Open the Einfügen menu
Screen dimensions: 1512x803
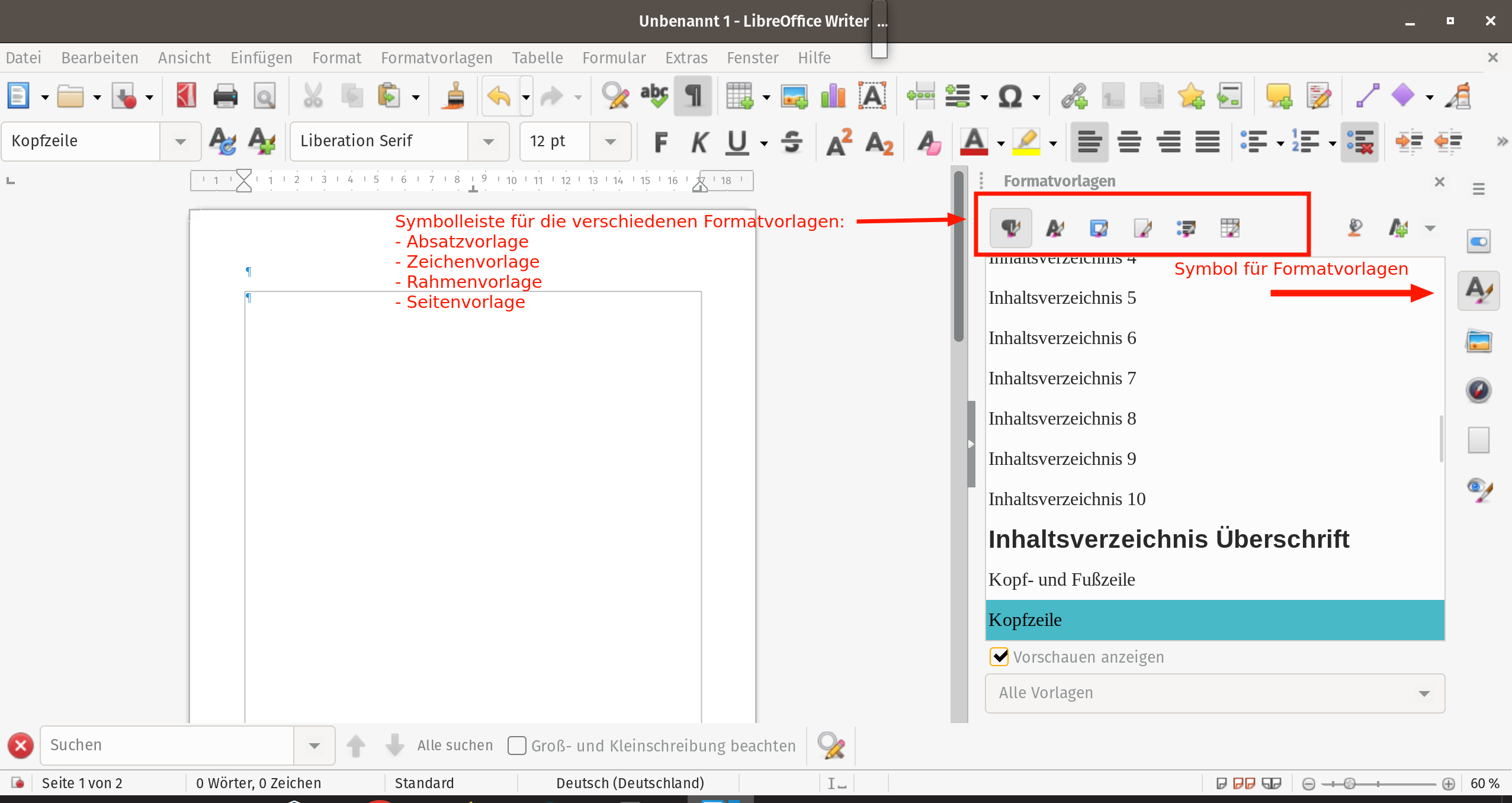point(261,58)
